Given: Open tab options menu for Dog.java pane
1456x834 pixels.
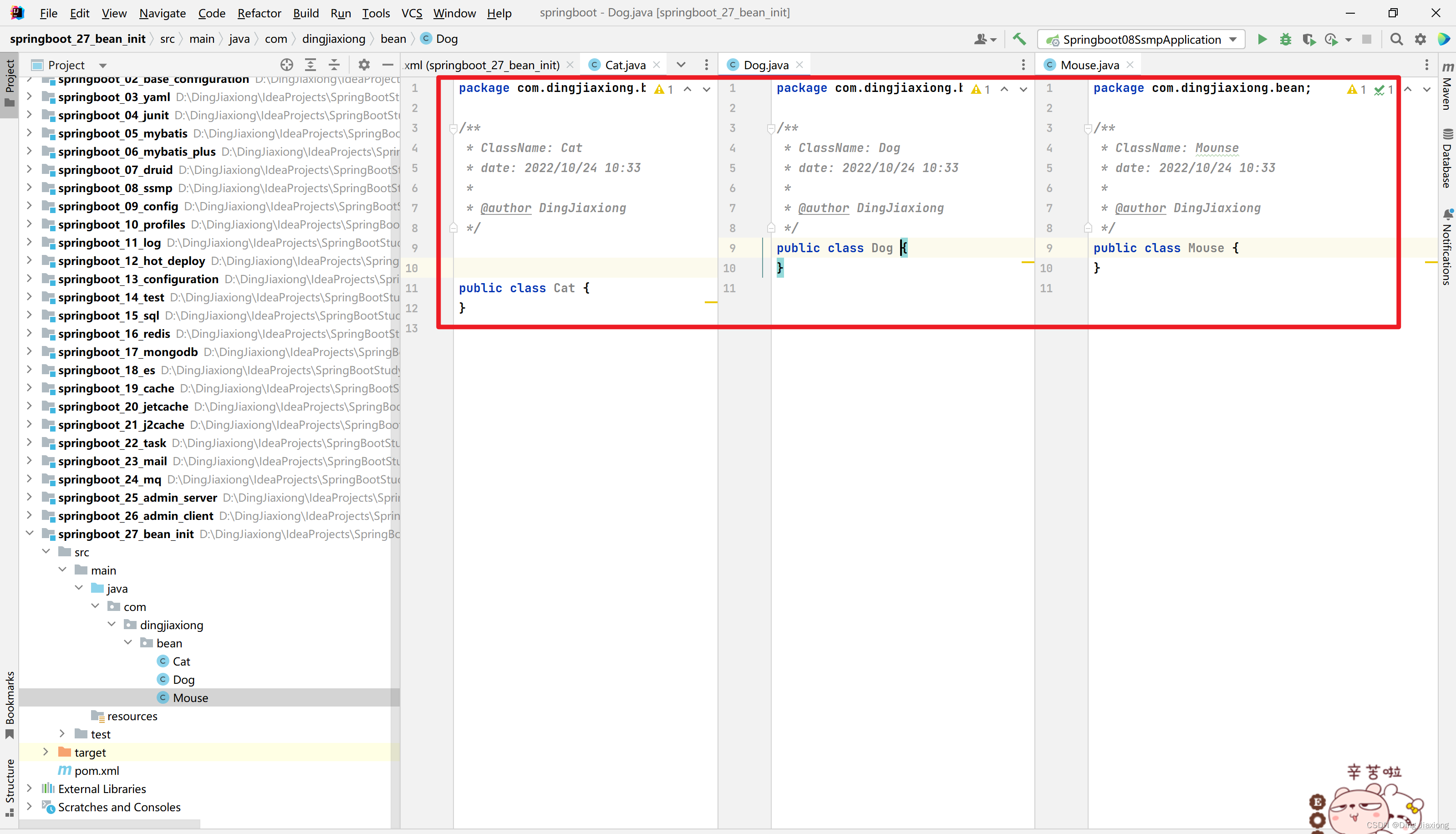Looking at the screenshot, I should [1023, 65].
